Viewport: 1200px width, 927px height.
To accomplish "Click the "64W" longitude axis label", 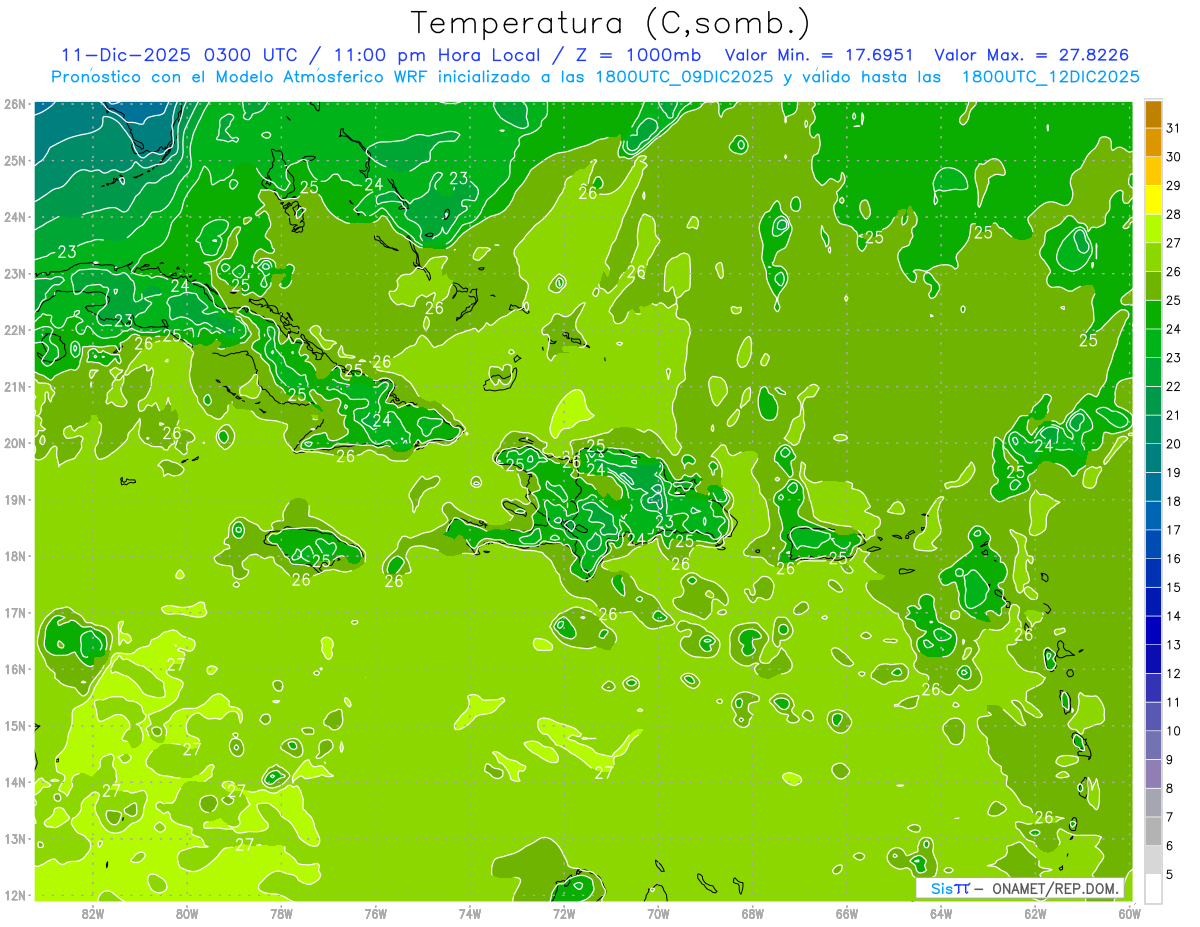I will [x=941, y=914].
